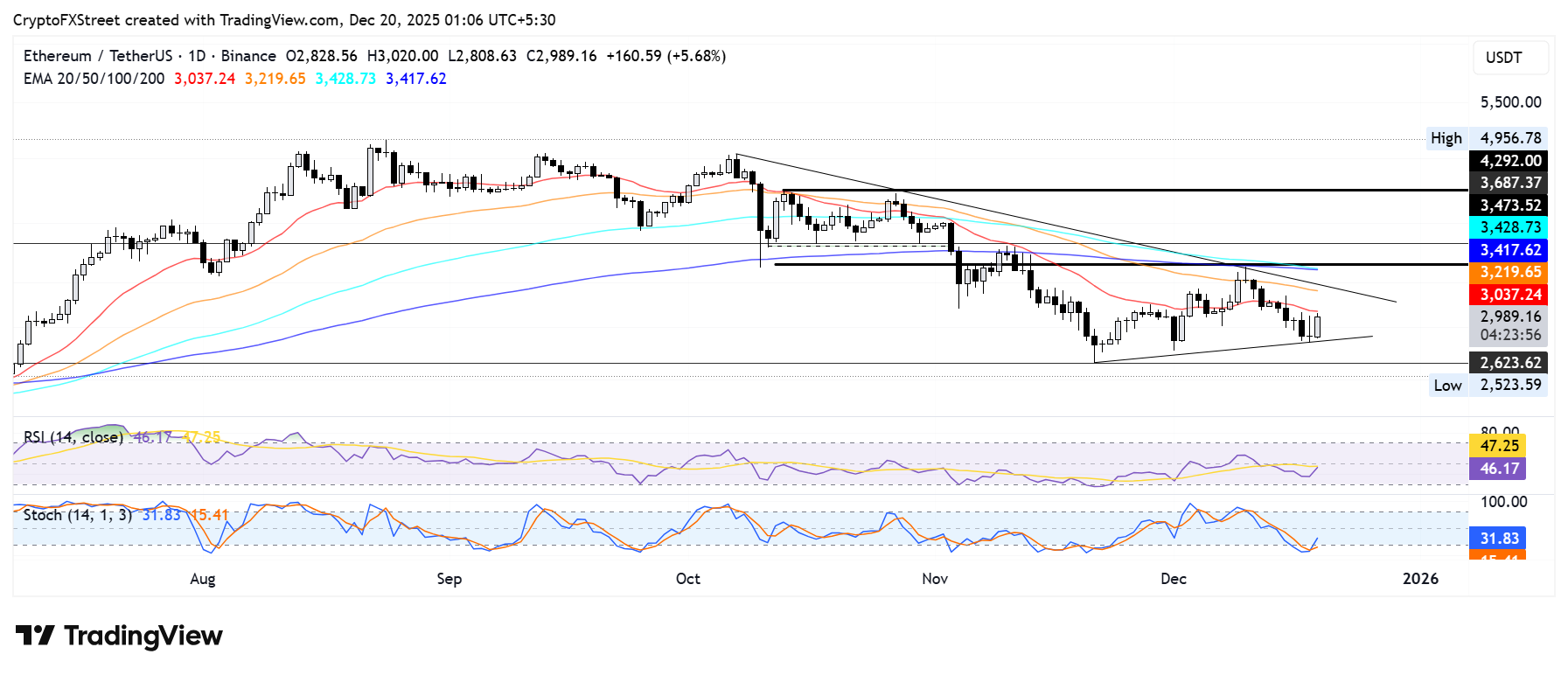
Task: Select the black 4,292.00 price level tag
Action: tap(1509, 161)
